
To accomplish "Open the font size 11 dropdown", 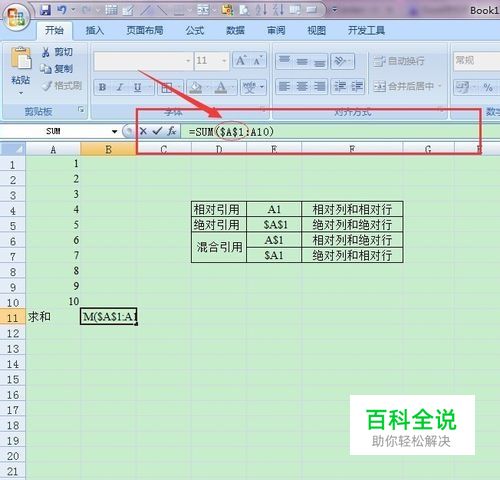I will [224, 61].
